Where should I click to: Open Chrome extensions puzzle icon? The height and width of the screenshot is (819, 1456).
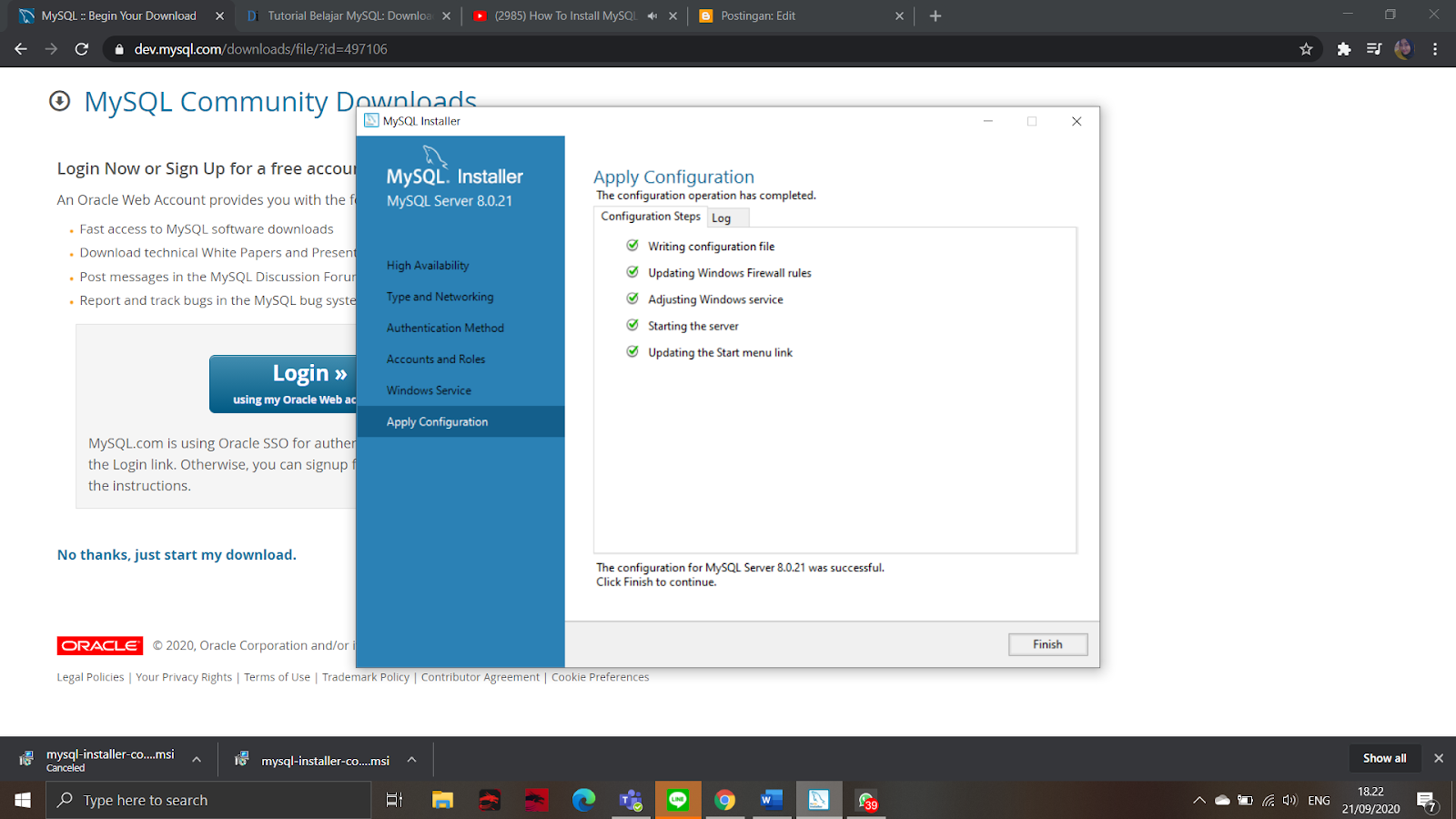(1344, 49)
